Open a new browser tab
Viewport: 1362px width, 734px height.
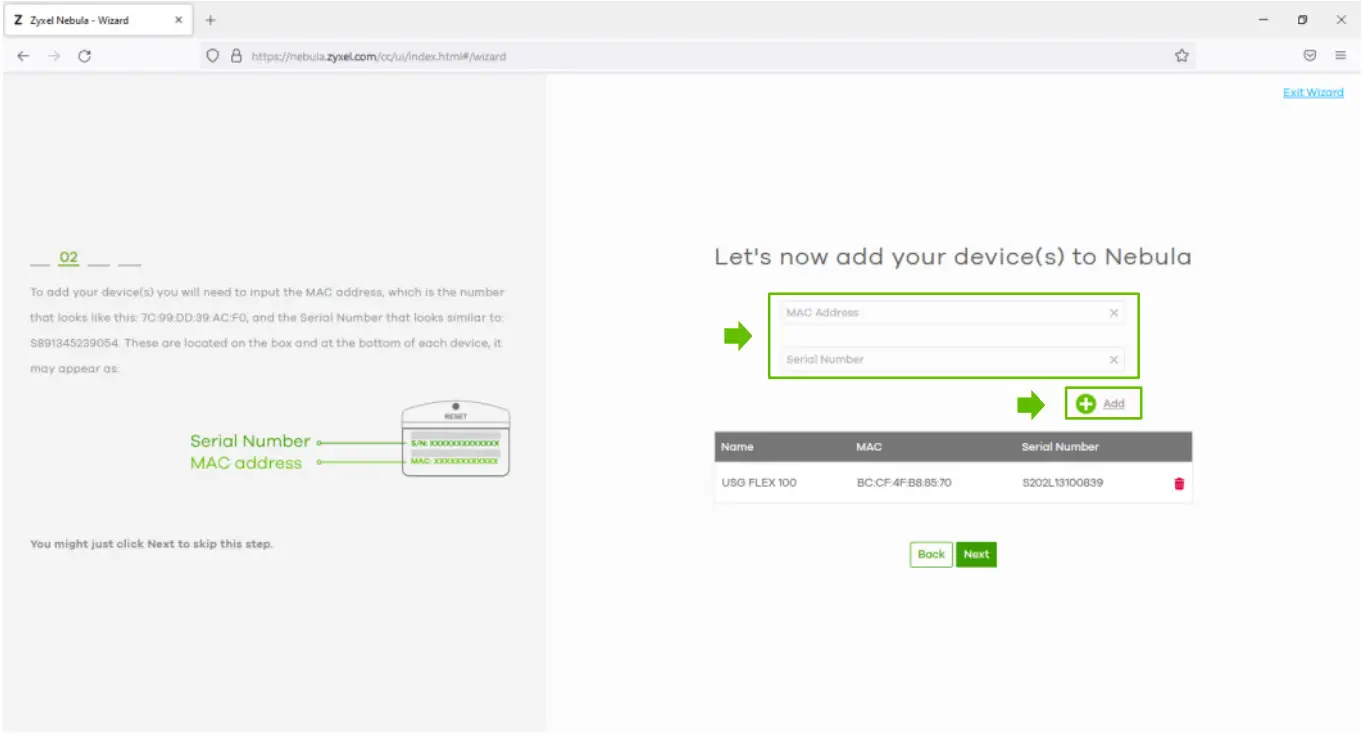pyautogui.click(x=210, y=19)
